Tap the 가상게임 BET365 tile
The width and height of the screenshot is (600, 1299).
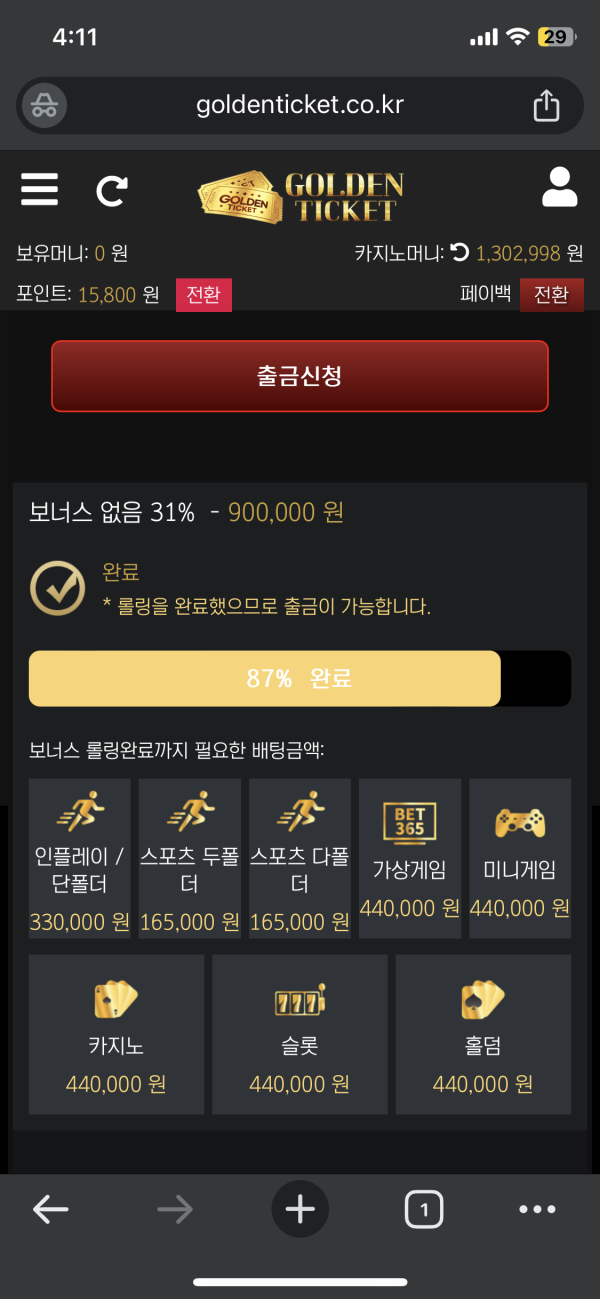pyautogui.click(x=410, y=858)
